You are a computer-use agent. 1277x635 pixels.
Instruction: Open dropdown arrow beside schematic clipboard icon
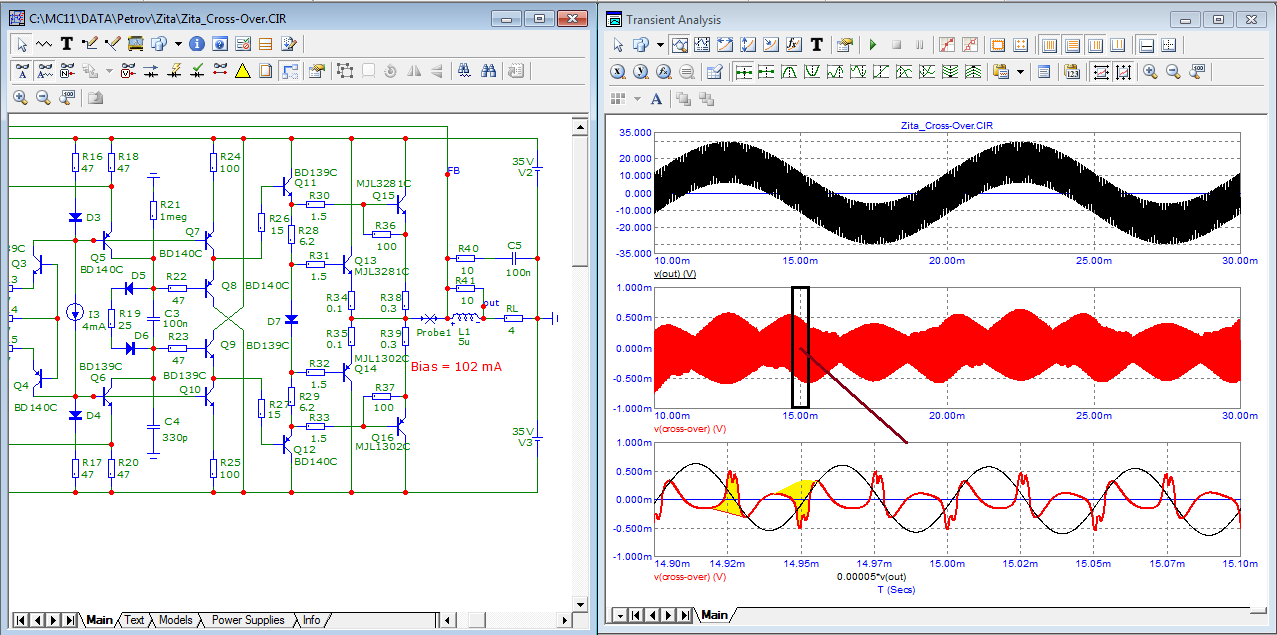(x=178, y=44)
